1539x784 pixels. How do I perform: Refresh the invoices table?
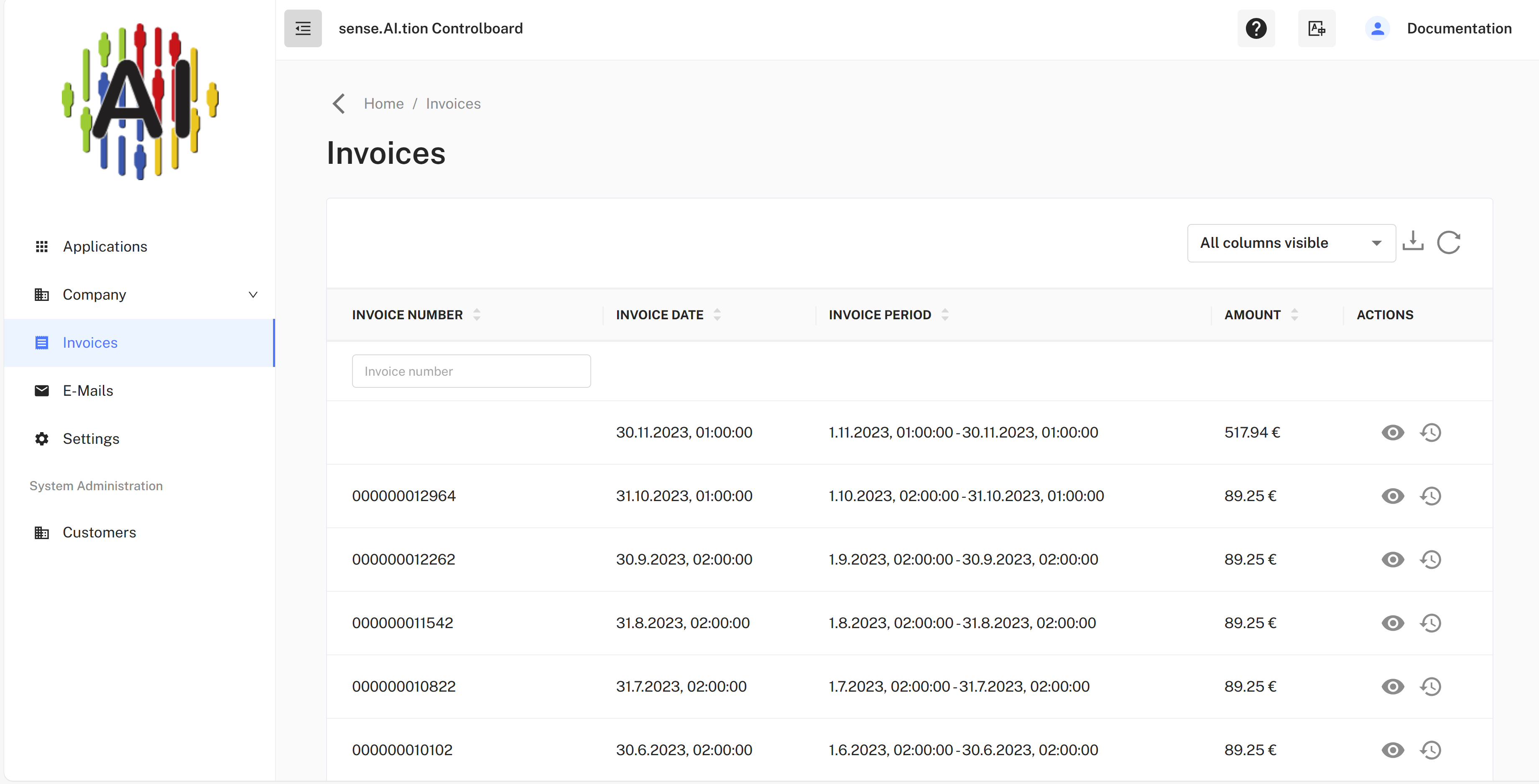(x=1449, y=242)
